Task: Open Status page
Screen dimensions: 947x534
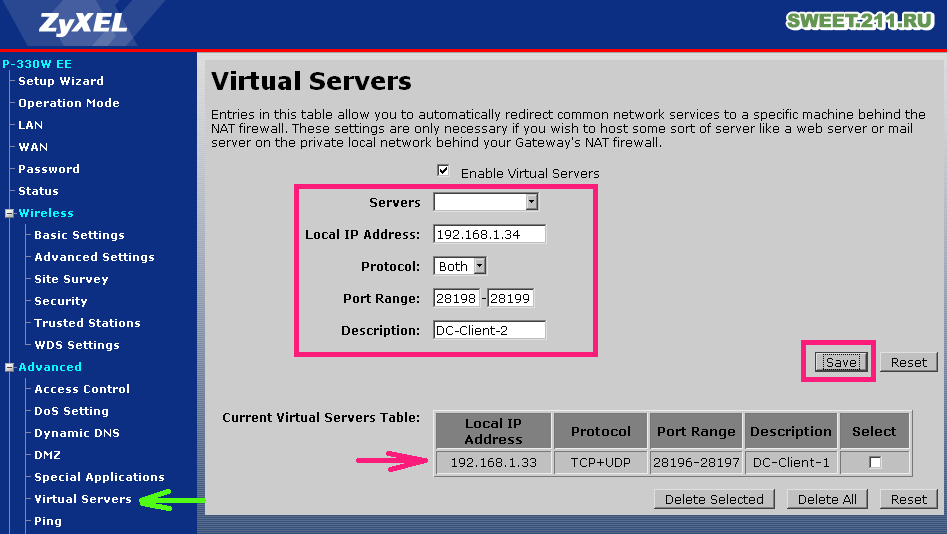Action: 38,191
